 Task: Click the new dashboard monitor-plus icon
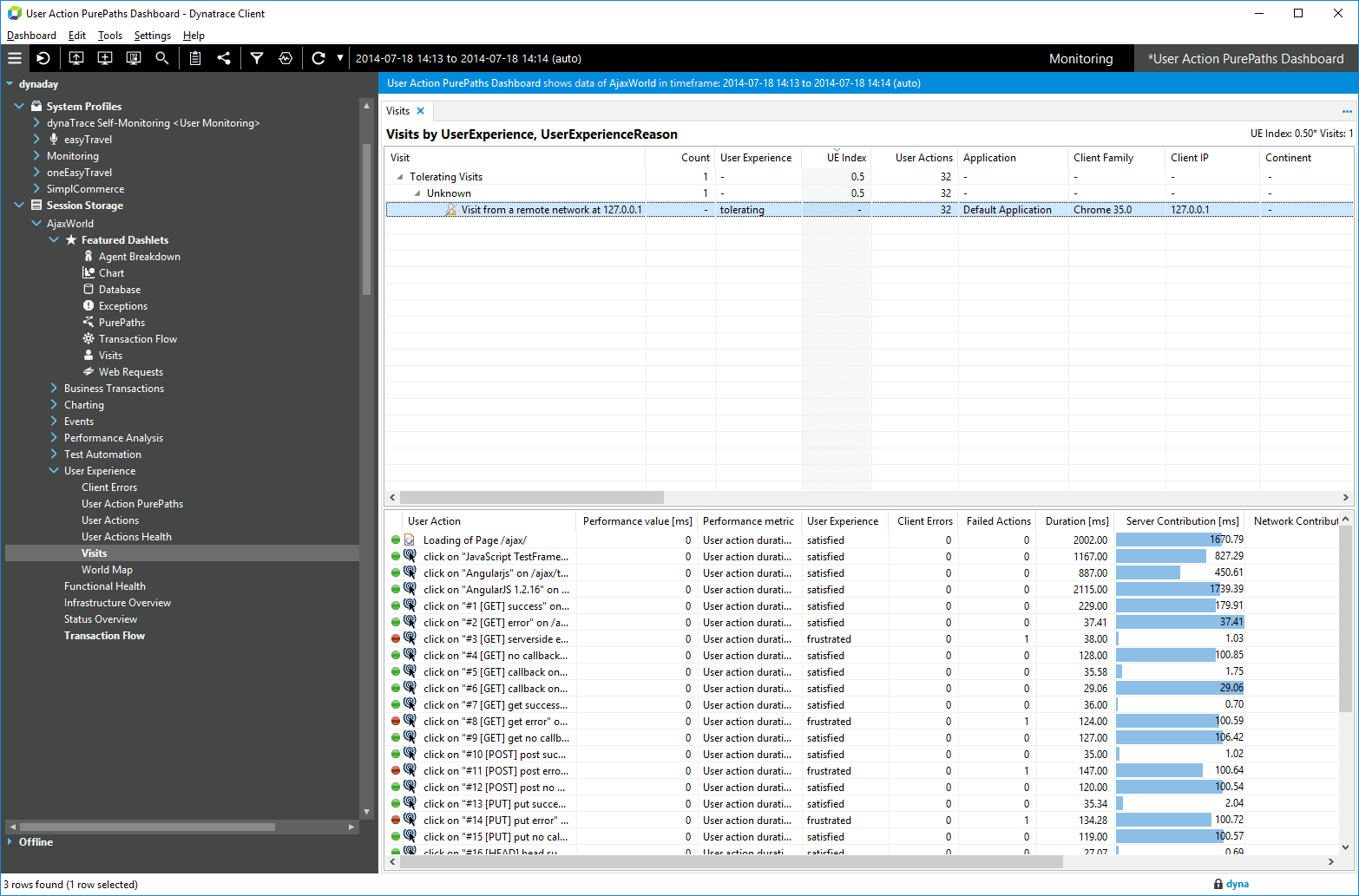click(105, 58)
